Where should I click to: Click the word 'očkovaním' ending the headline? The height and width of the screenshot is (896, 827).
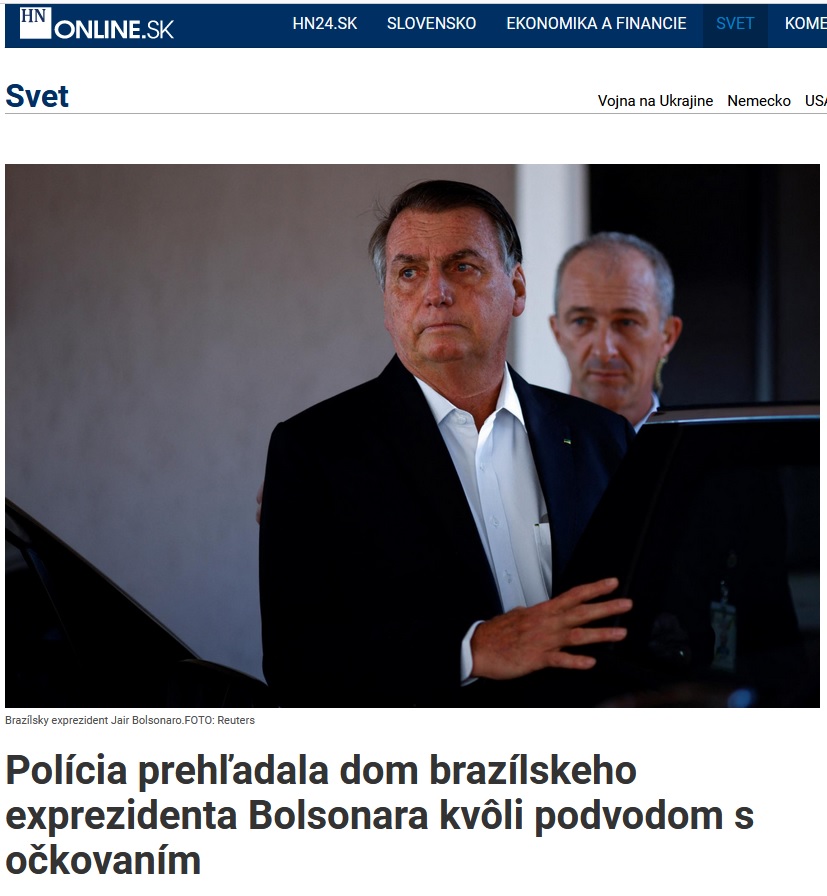coord(103,860)
